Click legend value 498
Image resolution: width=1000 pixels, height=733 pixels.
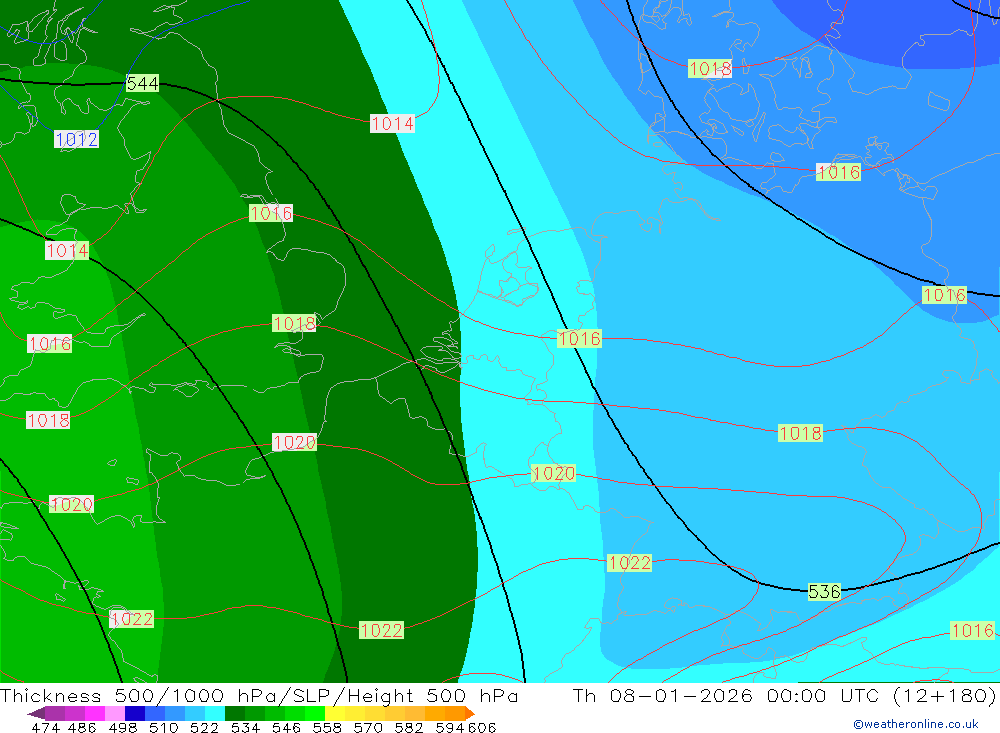[x=122, y=727]
